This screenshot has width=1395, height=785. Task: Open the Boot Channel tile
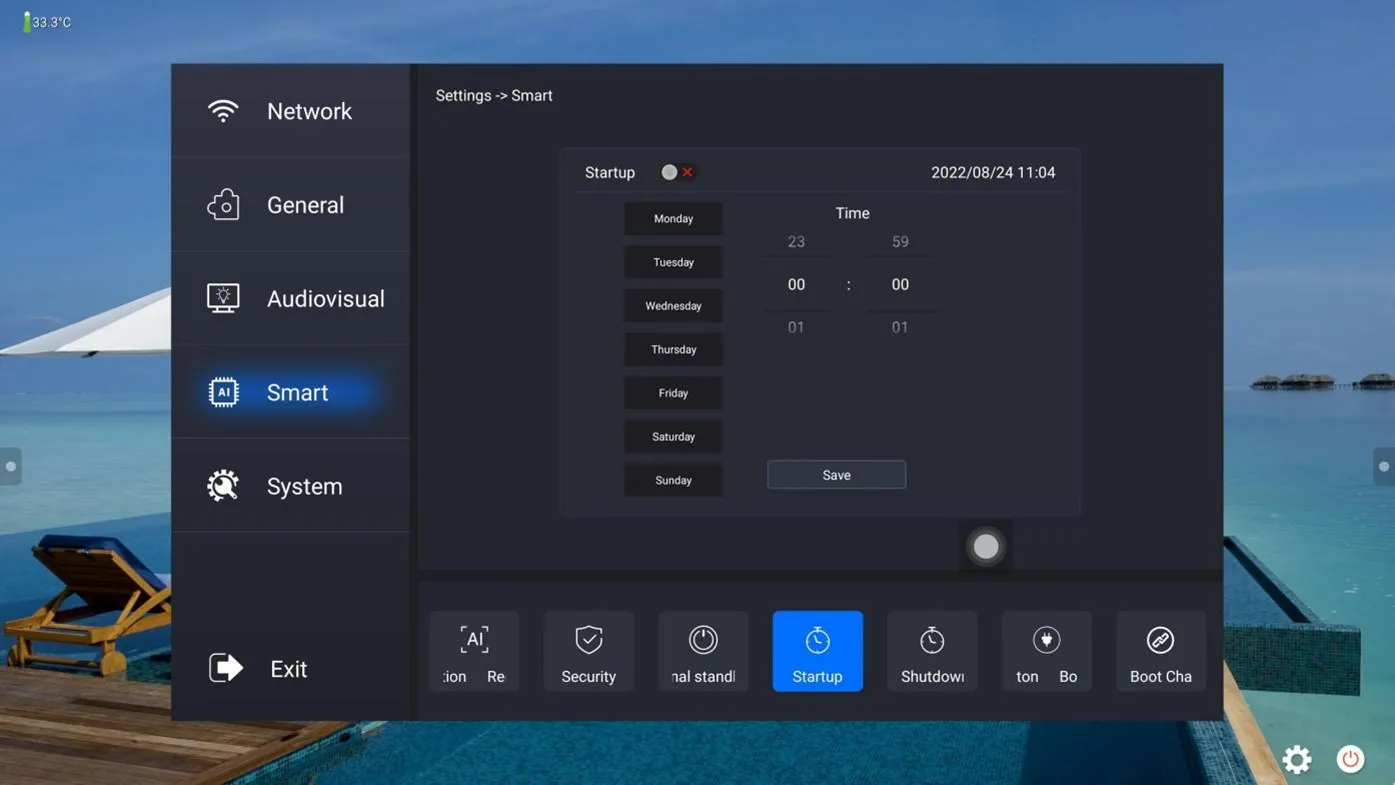pos(1160,651)
